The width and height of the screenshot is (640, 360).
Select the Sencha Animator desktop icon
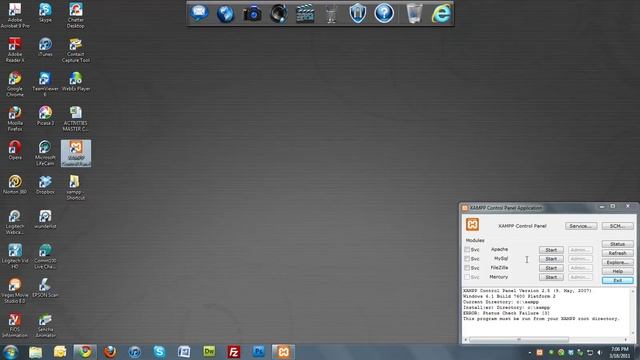(45, 325)
